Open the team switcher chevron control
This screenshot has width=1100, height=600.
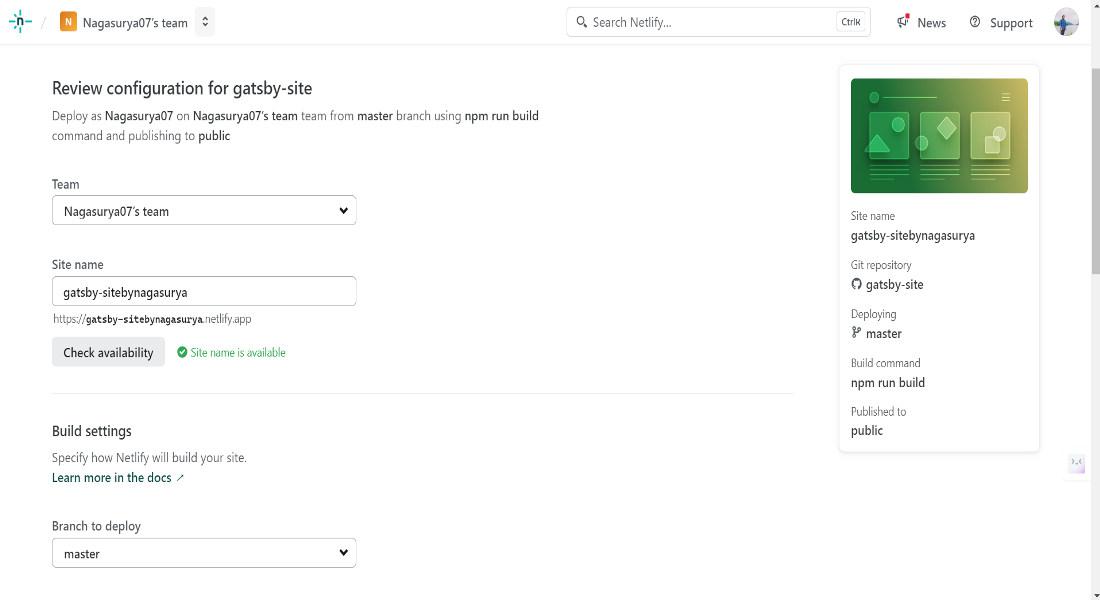(204, 21)
